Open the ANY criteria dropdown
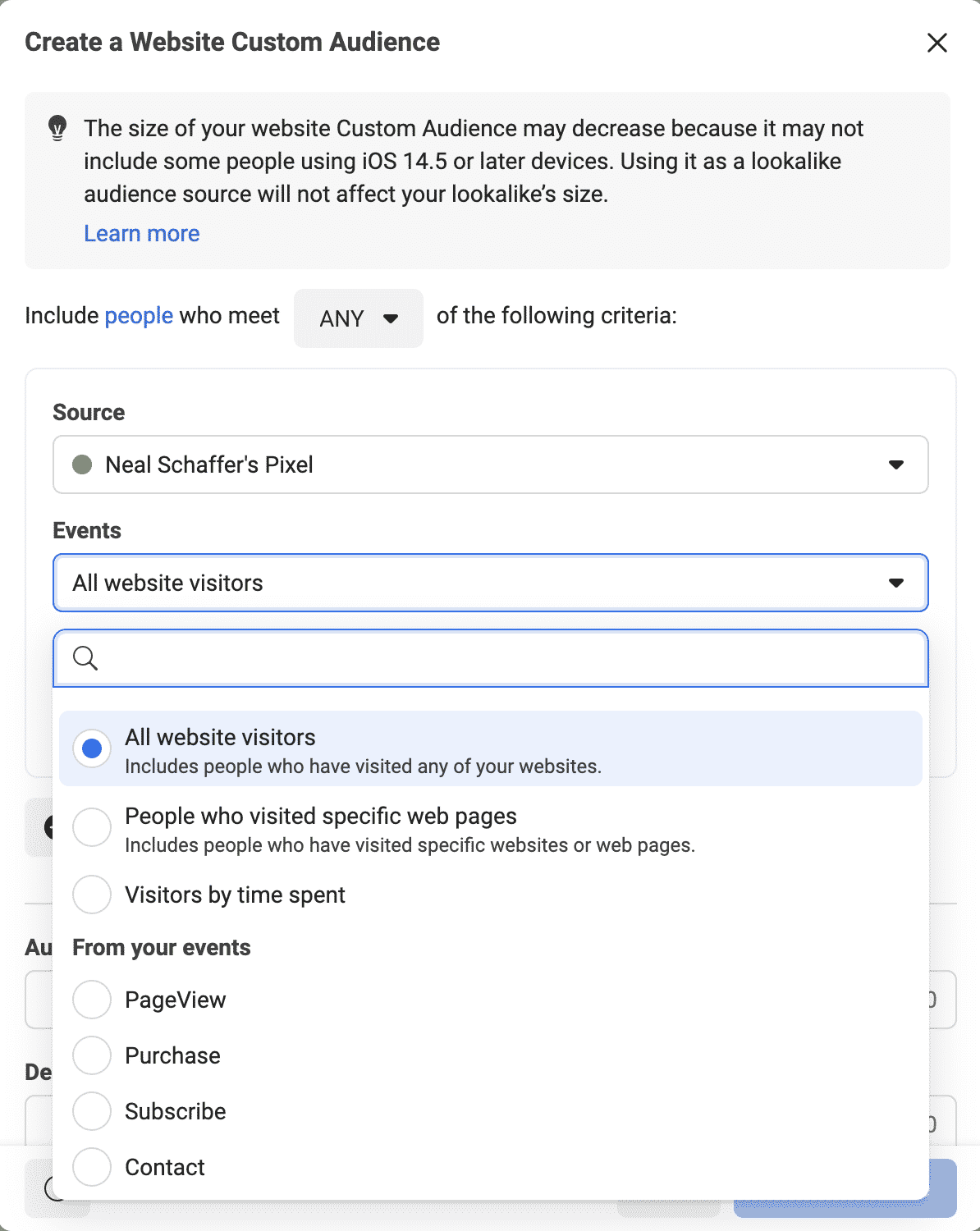 (358, 318)
